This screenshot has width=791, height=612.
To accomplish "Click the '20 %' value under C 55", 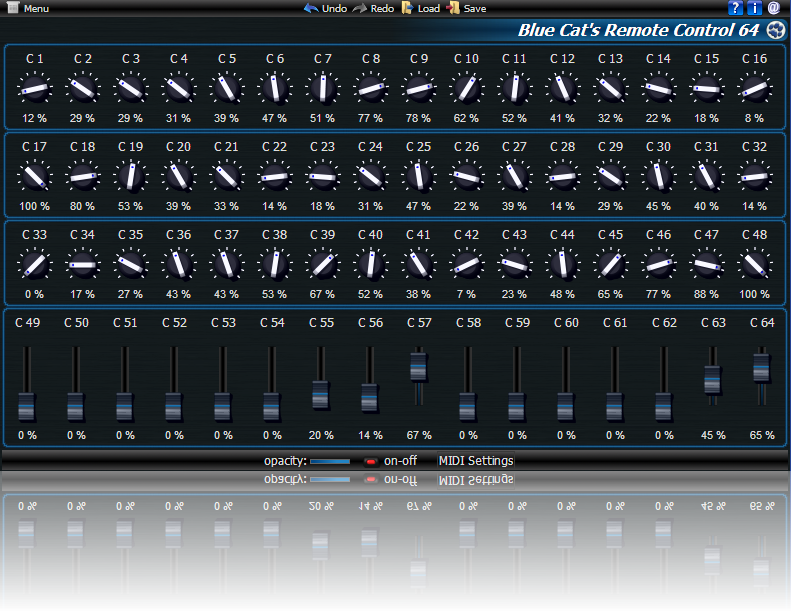I will tap(321, 435).
